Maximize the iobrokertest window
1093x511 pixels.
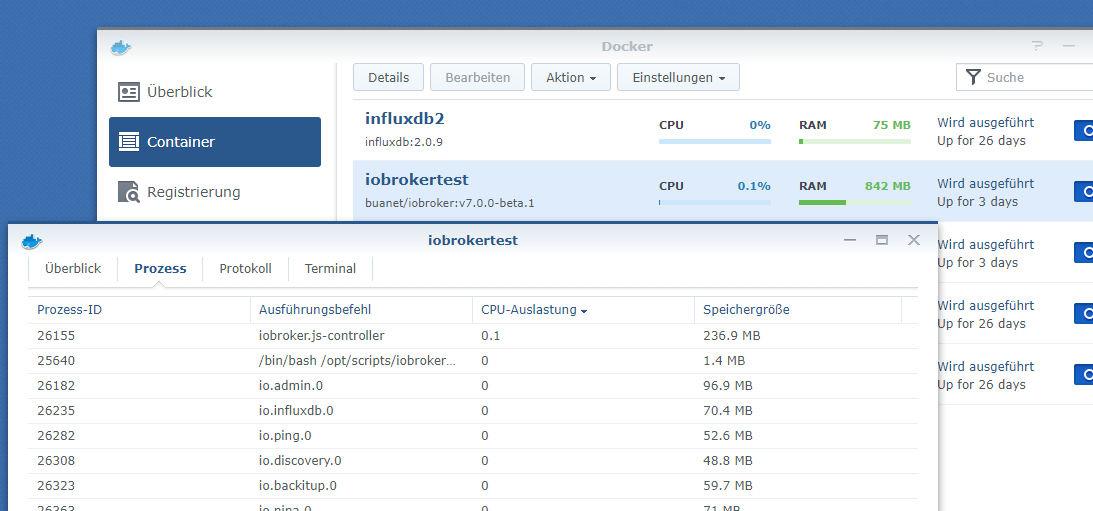pyautogui.click(x=882, y=241)
